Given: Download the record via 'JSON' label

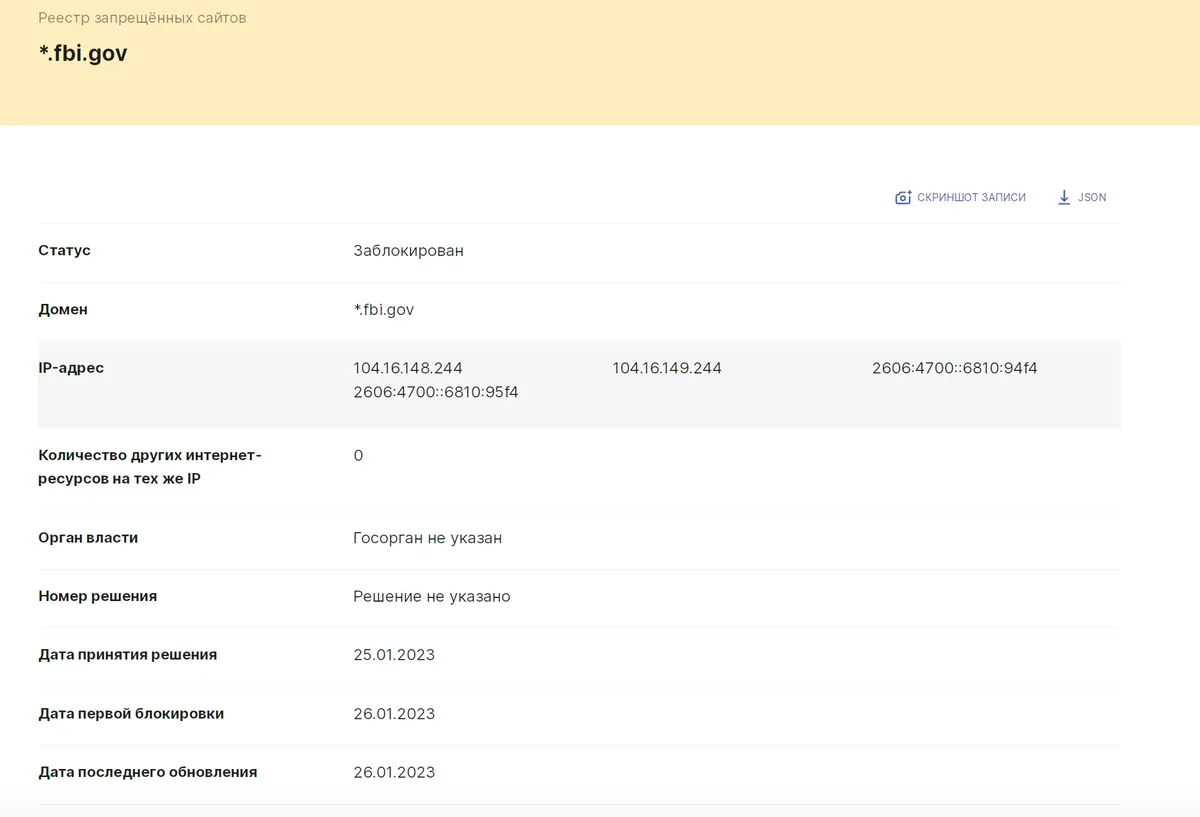Looking at the screenshot, I should click(x=1092, y=198).
